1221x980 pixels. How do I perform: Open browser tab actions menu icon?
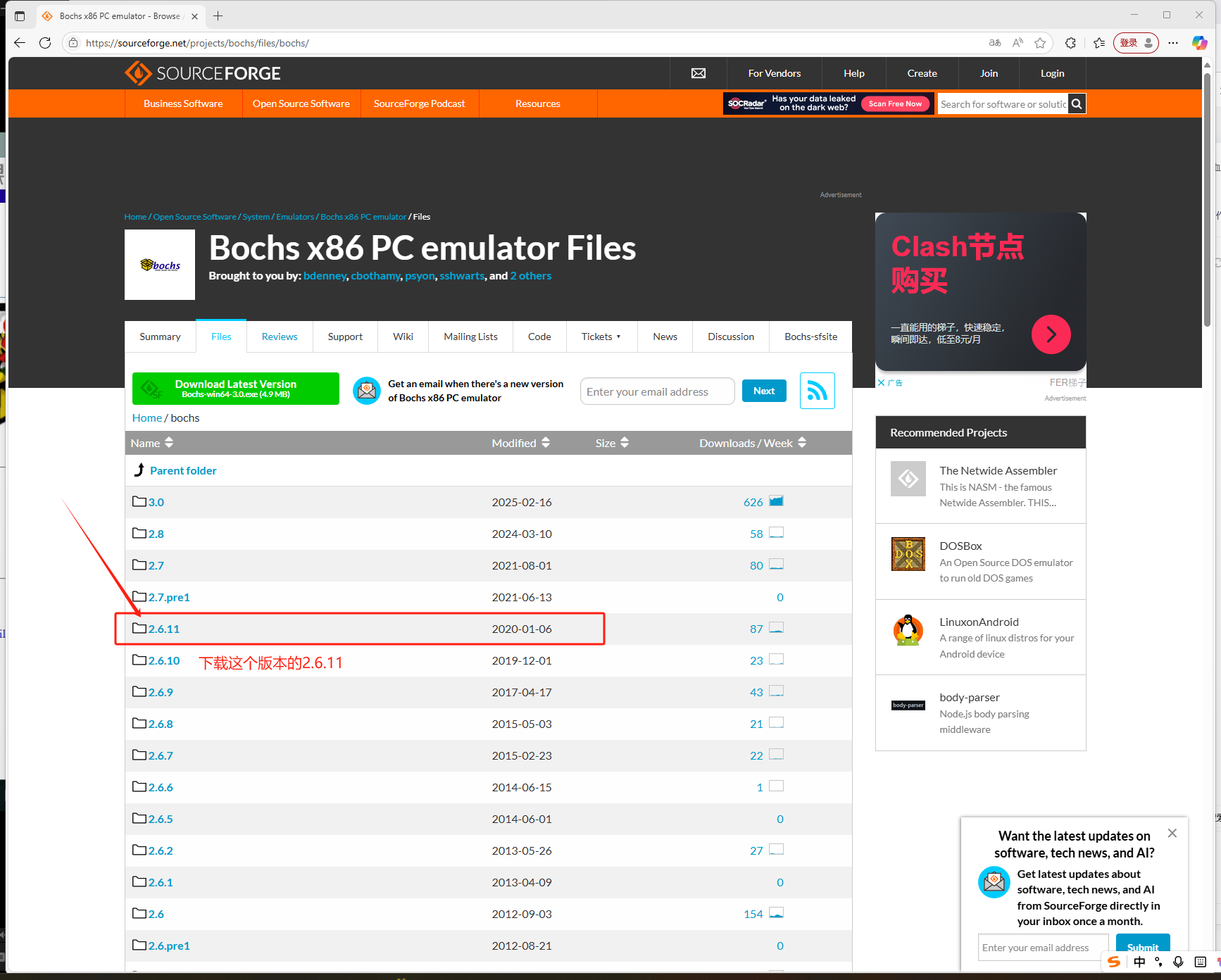pos(20,15)
